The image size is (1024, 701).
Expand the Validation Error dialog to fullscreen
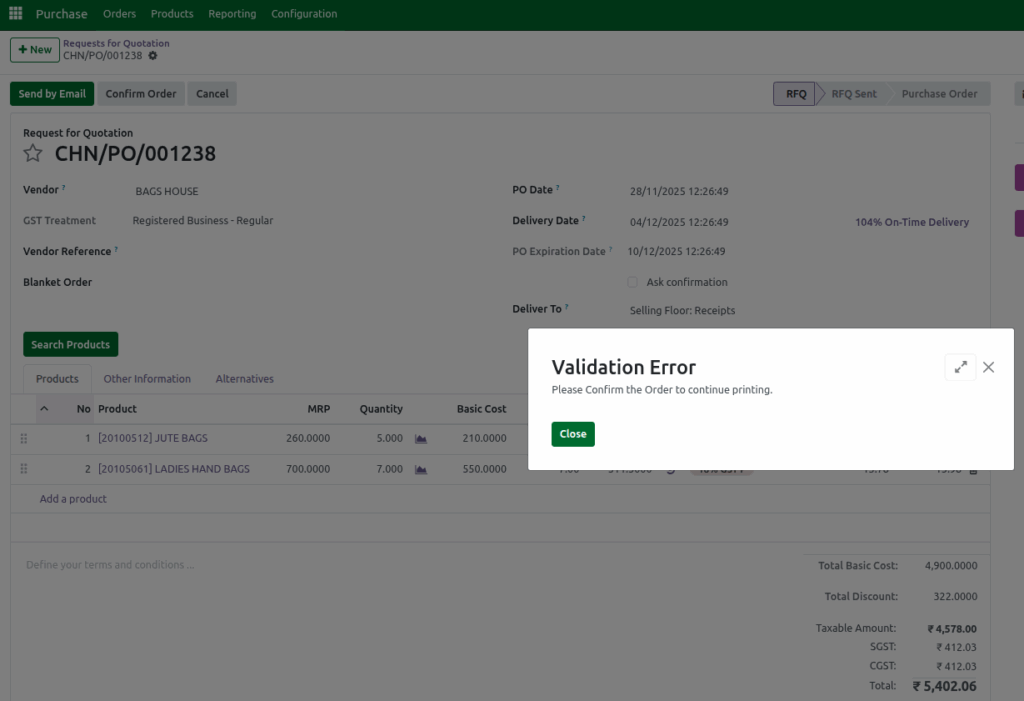click(x=959, y=367)
